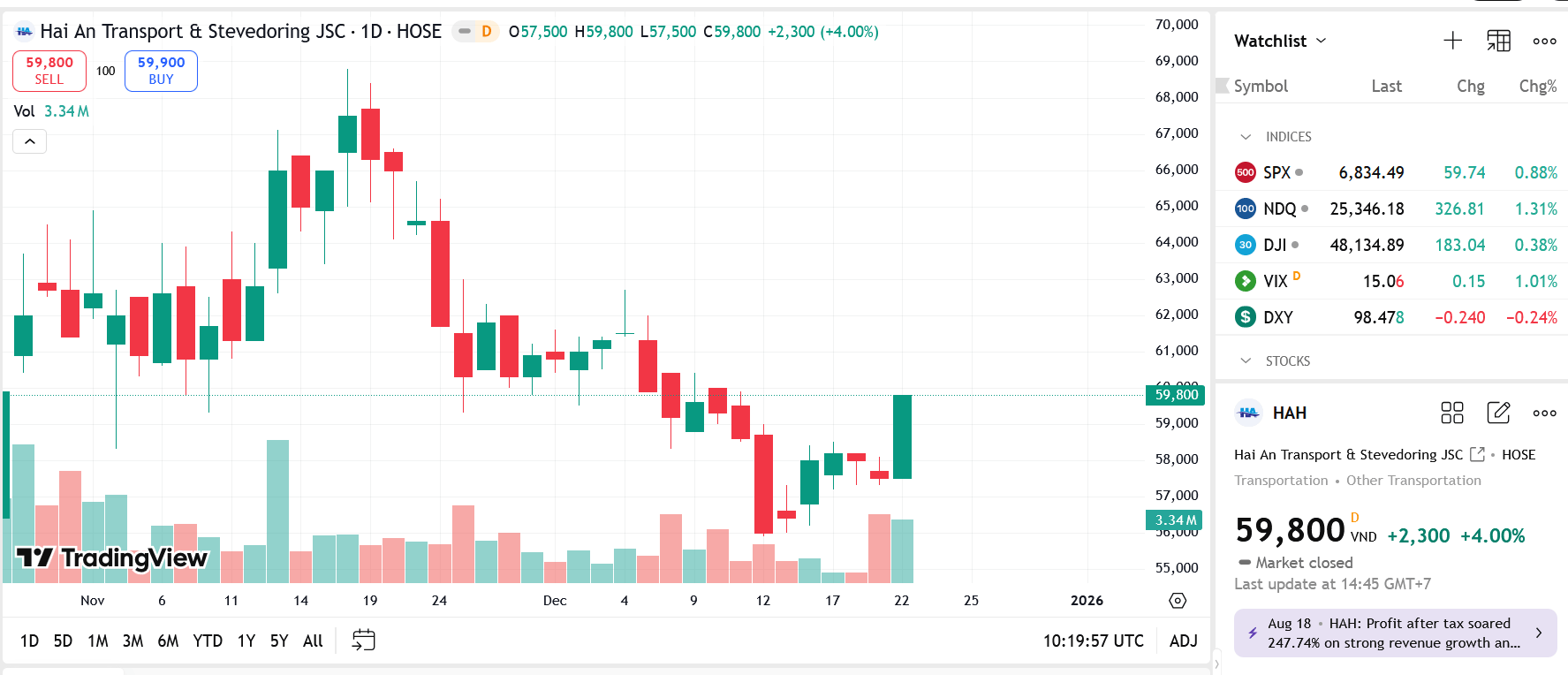The height and width of the screenshot is (675, 1568).
Task: Open the Watchlist dropdown
Action: point(1280,41)
